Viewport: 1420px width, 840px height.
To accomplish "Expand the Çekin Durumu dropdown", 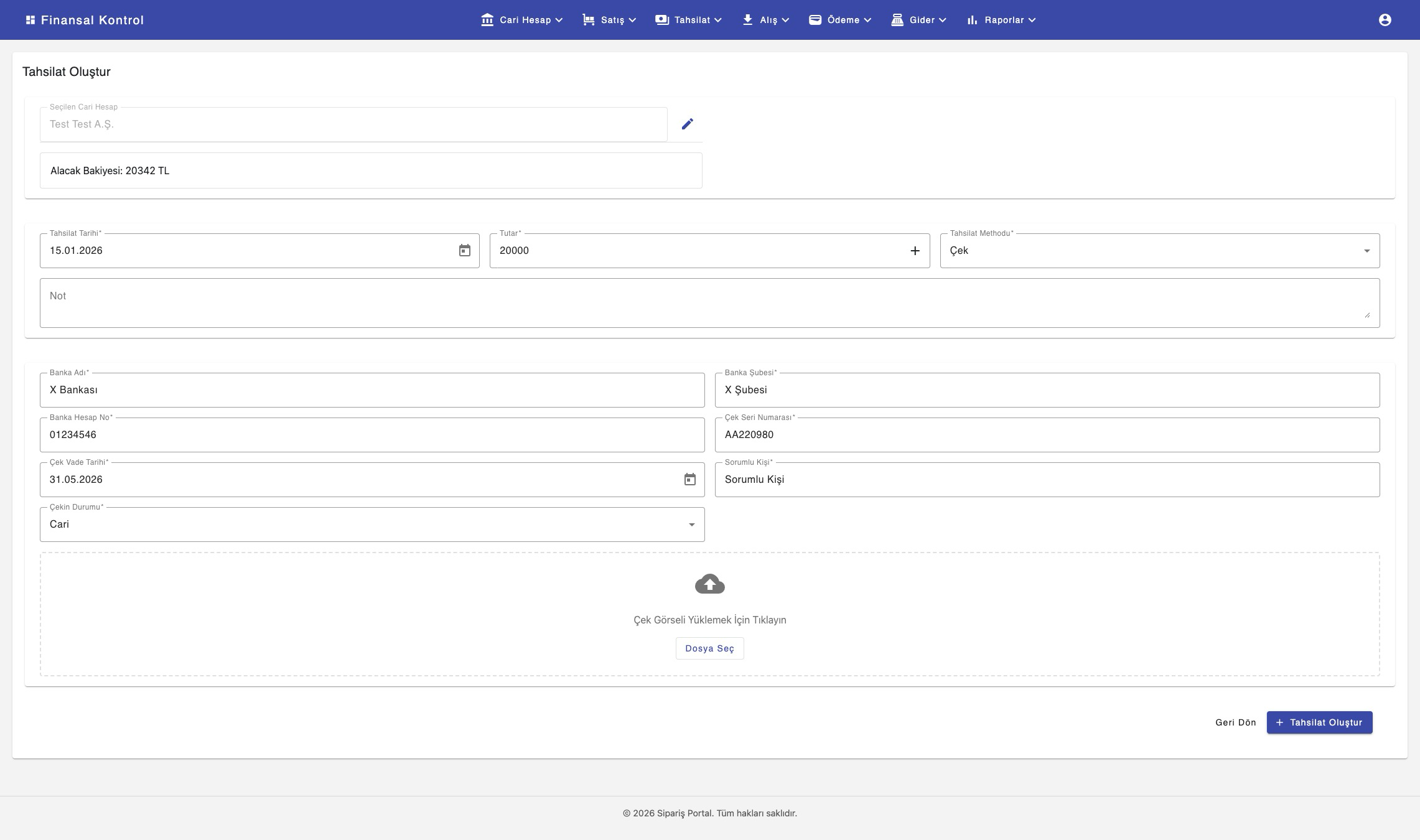I will (372, 525).
